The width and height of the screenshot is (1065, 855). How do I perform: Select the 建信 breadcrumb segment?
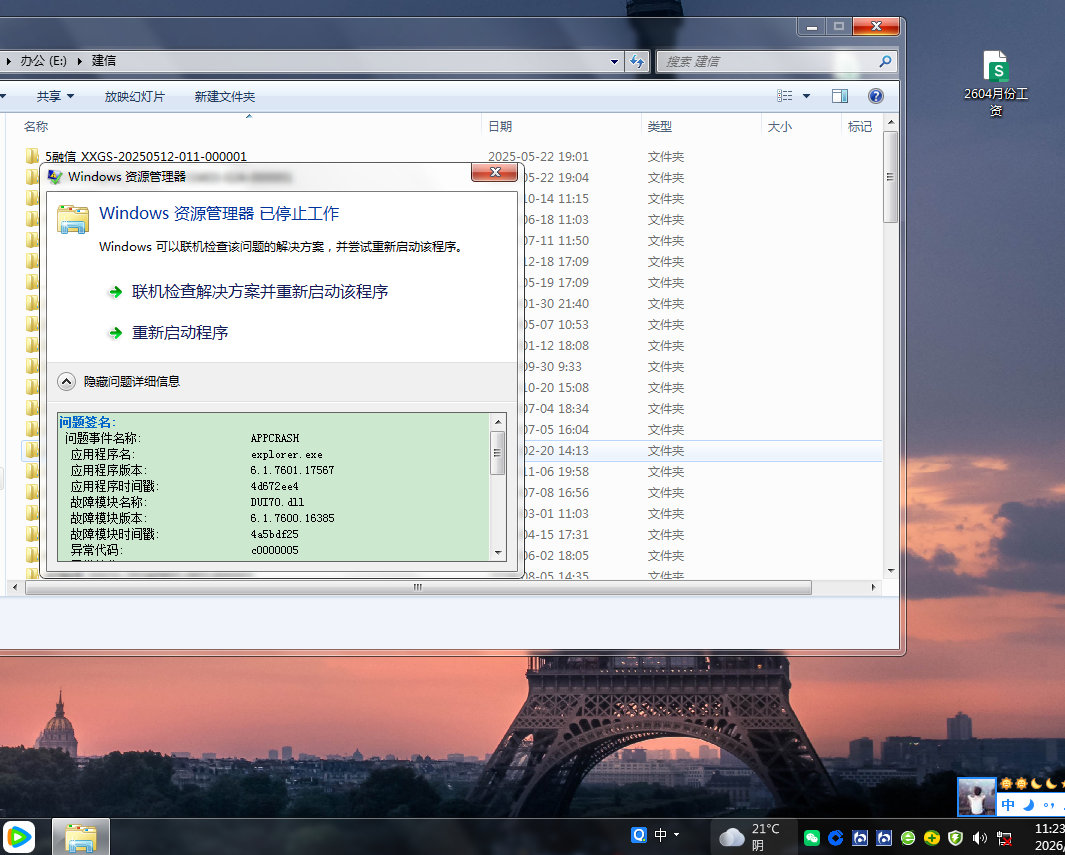click(104, 60)
